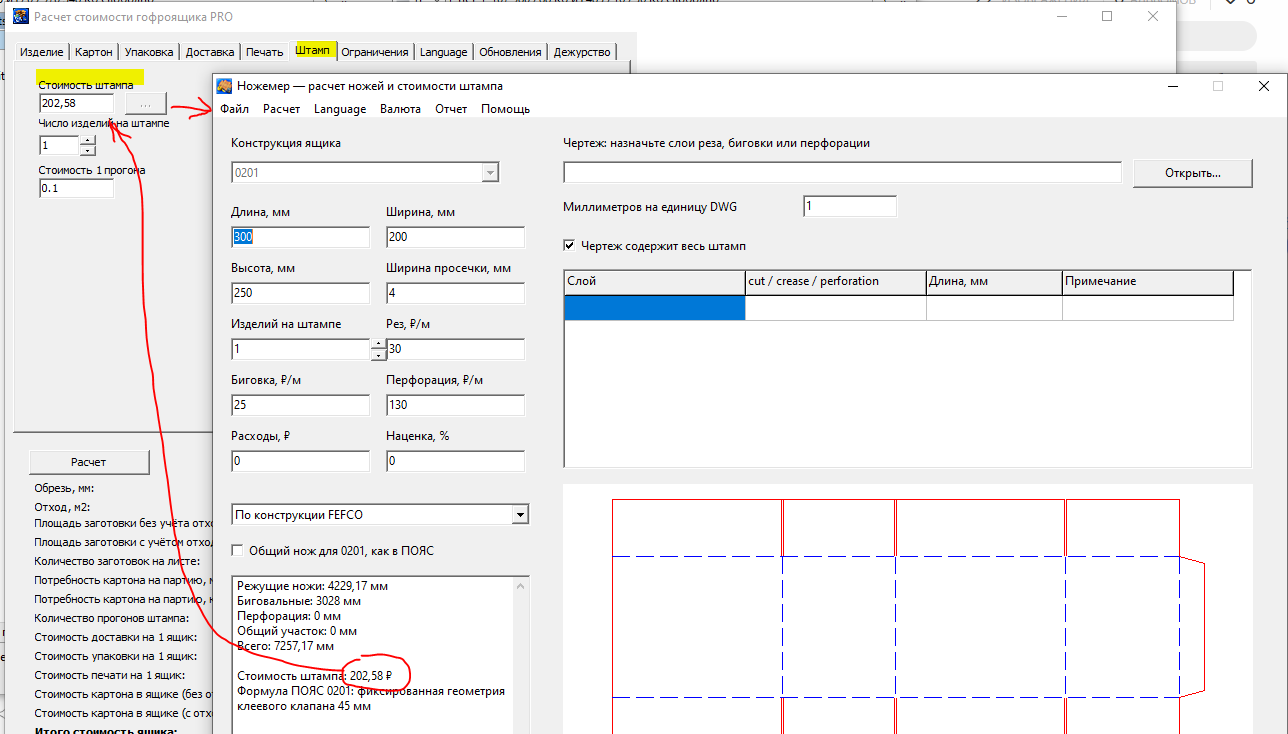Image resolution: width=1288 pixels, height=734 pixels.
Task: Click the Ширина, мм input field
Action: [x=455, y=237]
